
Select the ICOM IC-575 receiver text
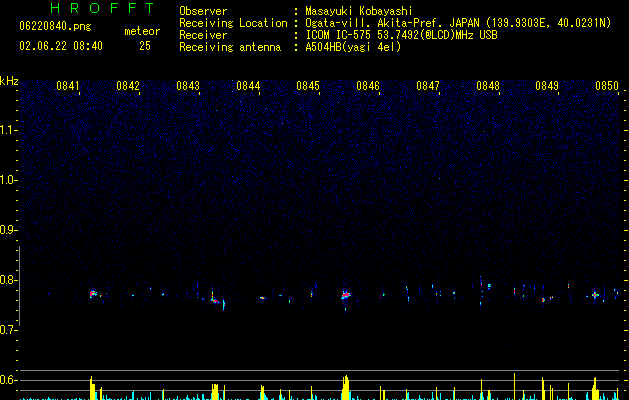(x=401, y=35)
